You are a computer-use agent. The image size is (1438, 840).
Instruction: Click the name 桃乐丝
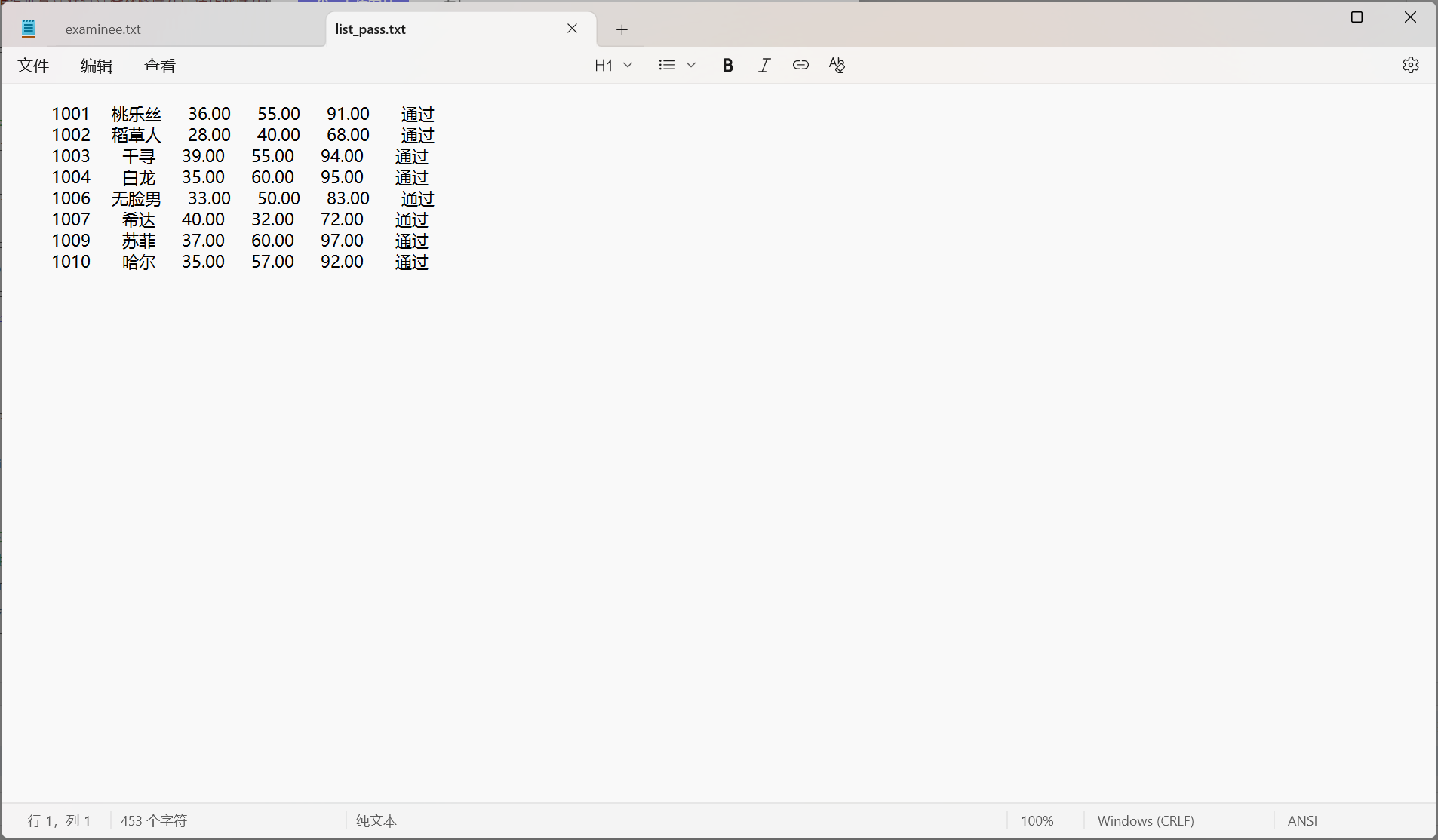click(x=137, y=115)
